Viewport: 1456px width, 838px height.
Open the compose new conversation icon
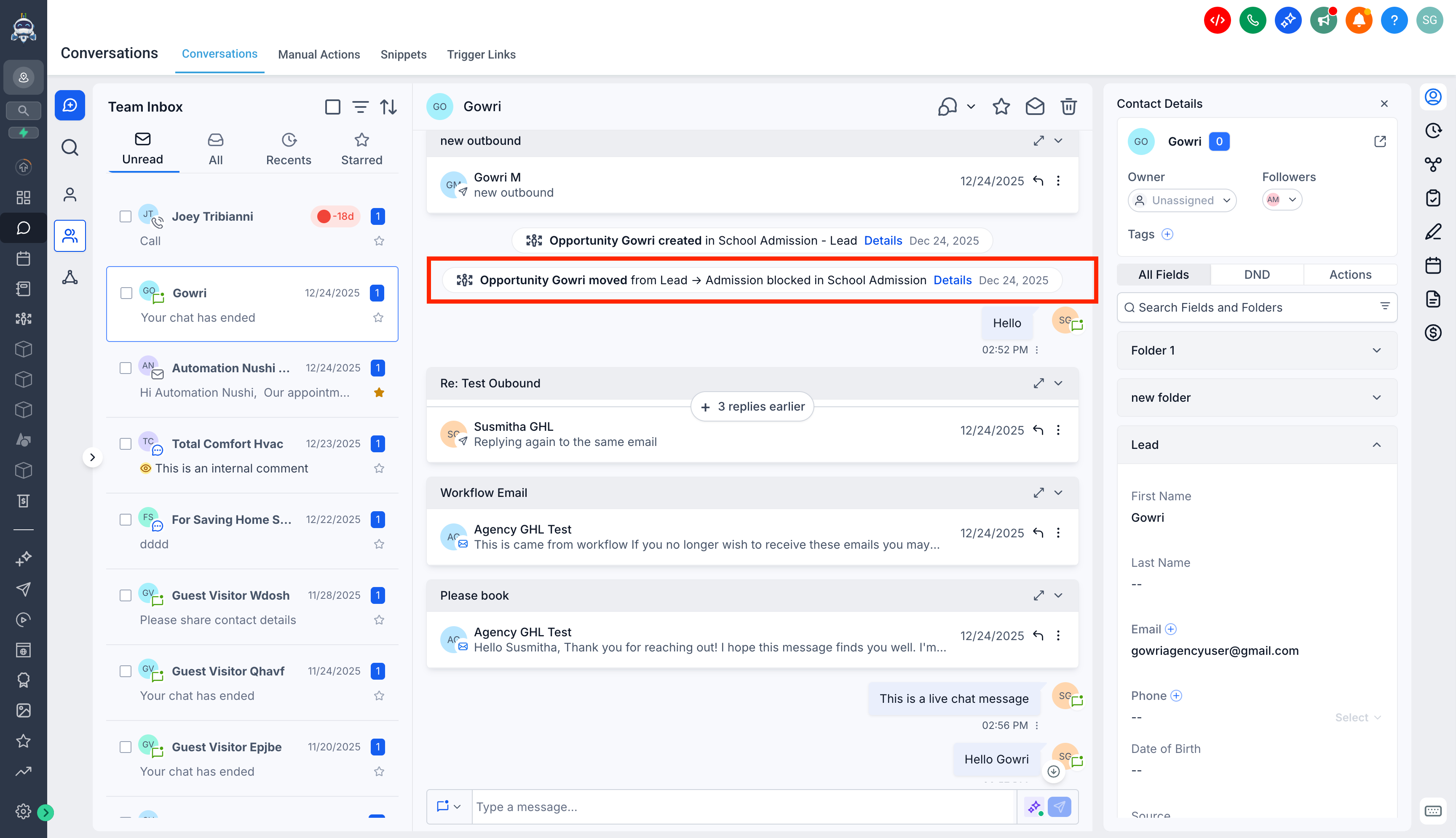[x=70, y=105]
